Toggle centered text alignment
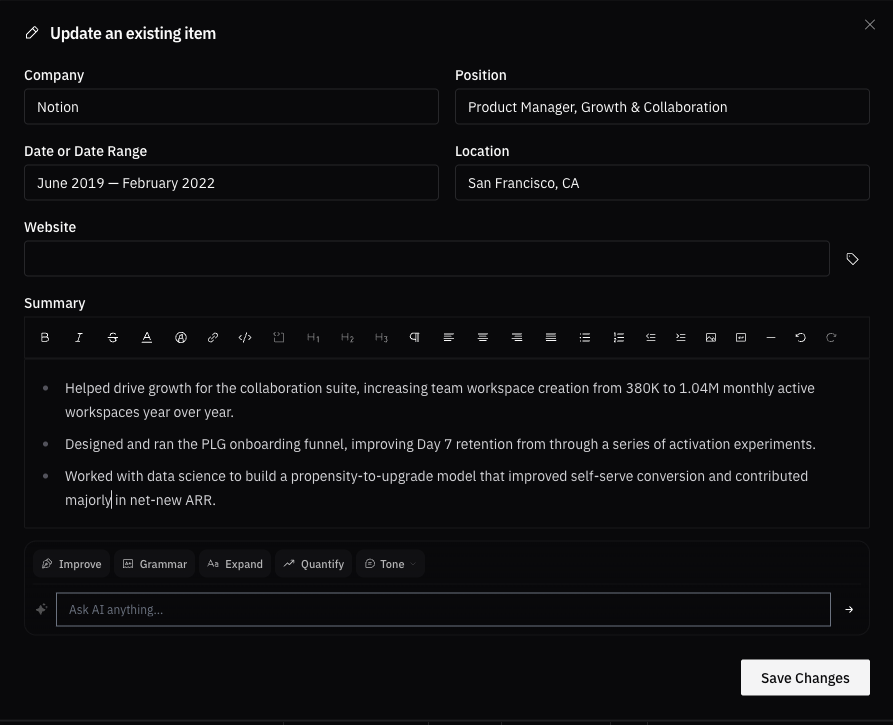This screenshot has width=893, height=725. (x=483, y=337)
